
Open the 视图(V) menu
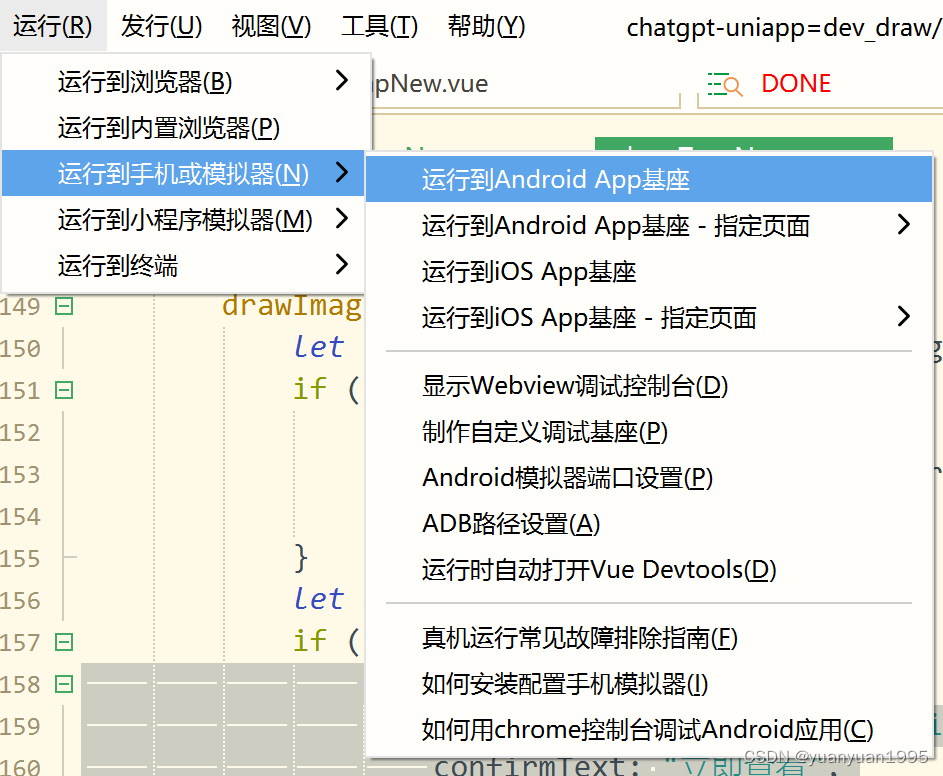tap(271, 26)
